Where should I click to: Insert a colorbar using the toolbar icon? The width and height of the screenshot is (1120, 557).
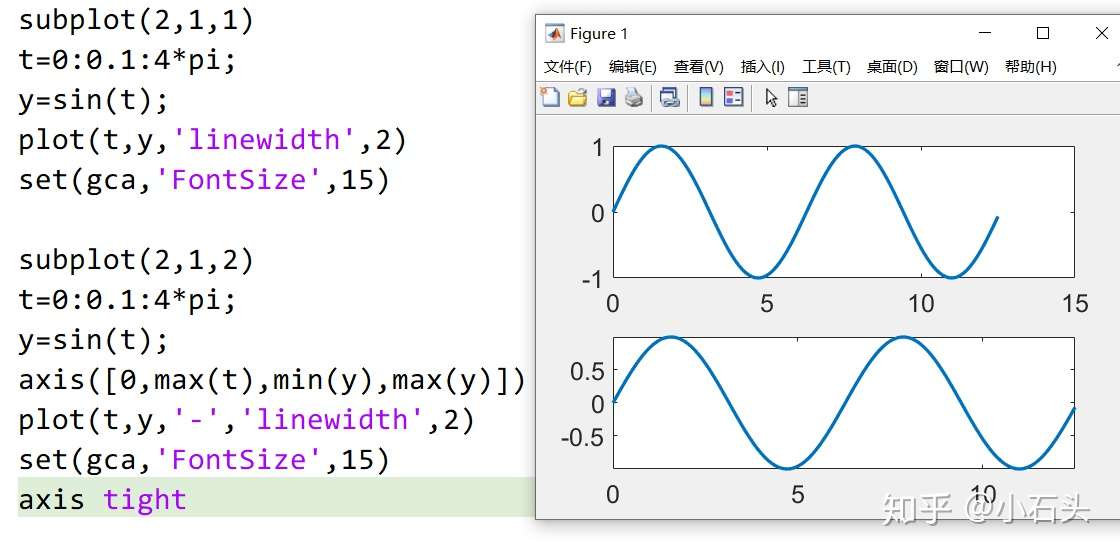(706, 97)
